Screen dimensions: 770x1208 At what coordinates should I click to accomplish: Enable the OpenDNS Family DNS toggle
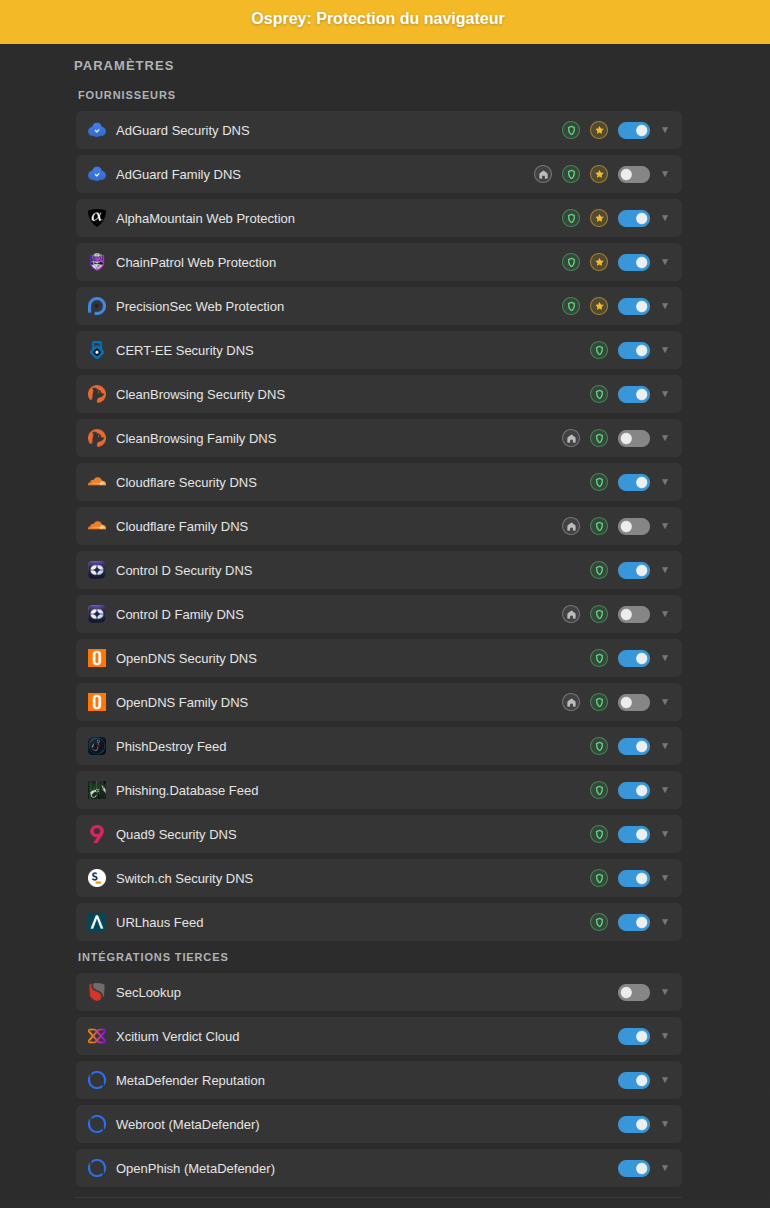pos(634,702)
